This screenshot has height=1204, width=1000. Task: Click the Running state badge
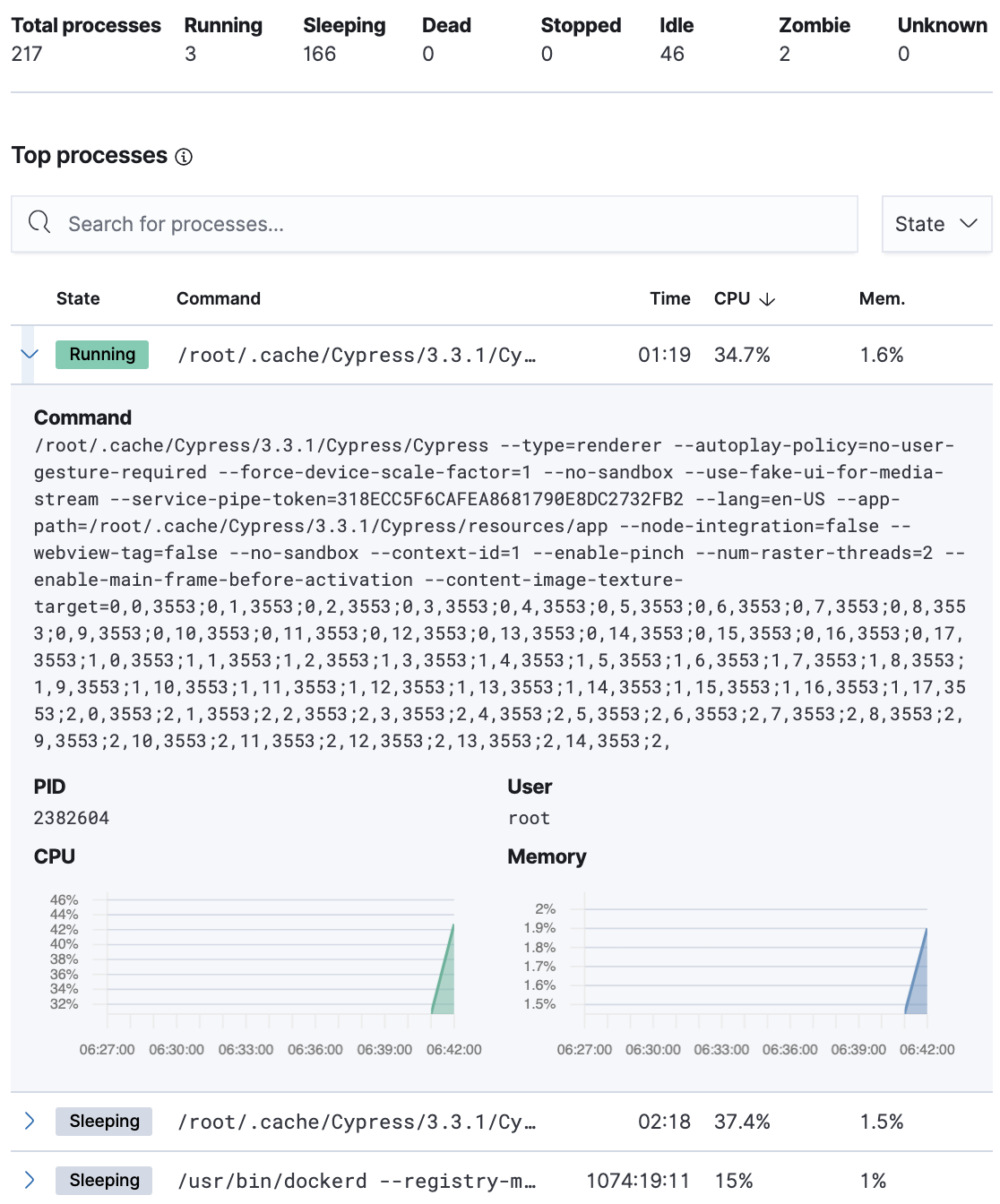[x=101, y=355]
